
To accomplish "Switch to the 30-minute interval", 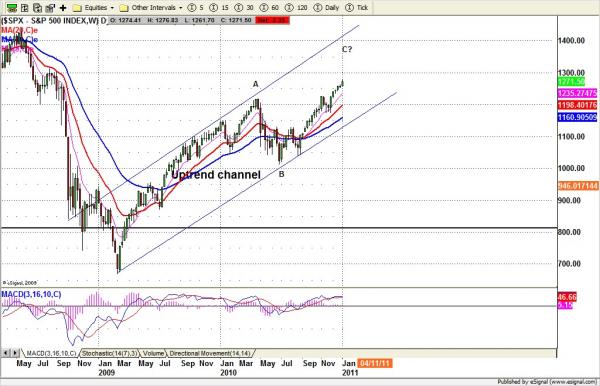I will (245, 8).
